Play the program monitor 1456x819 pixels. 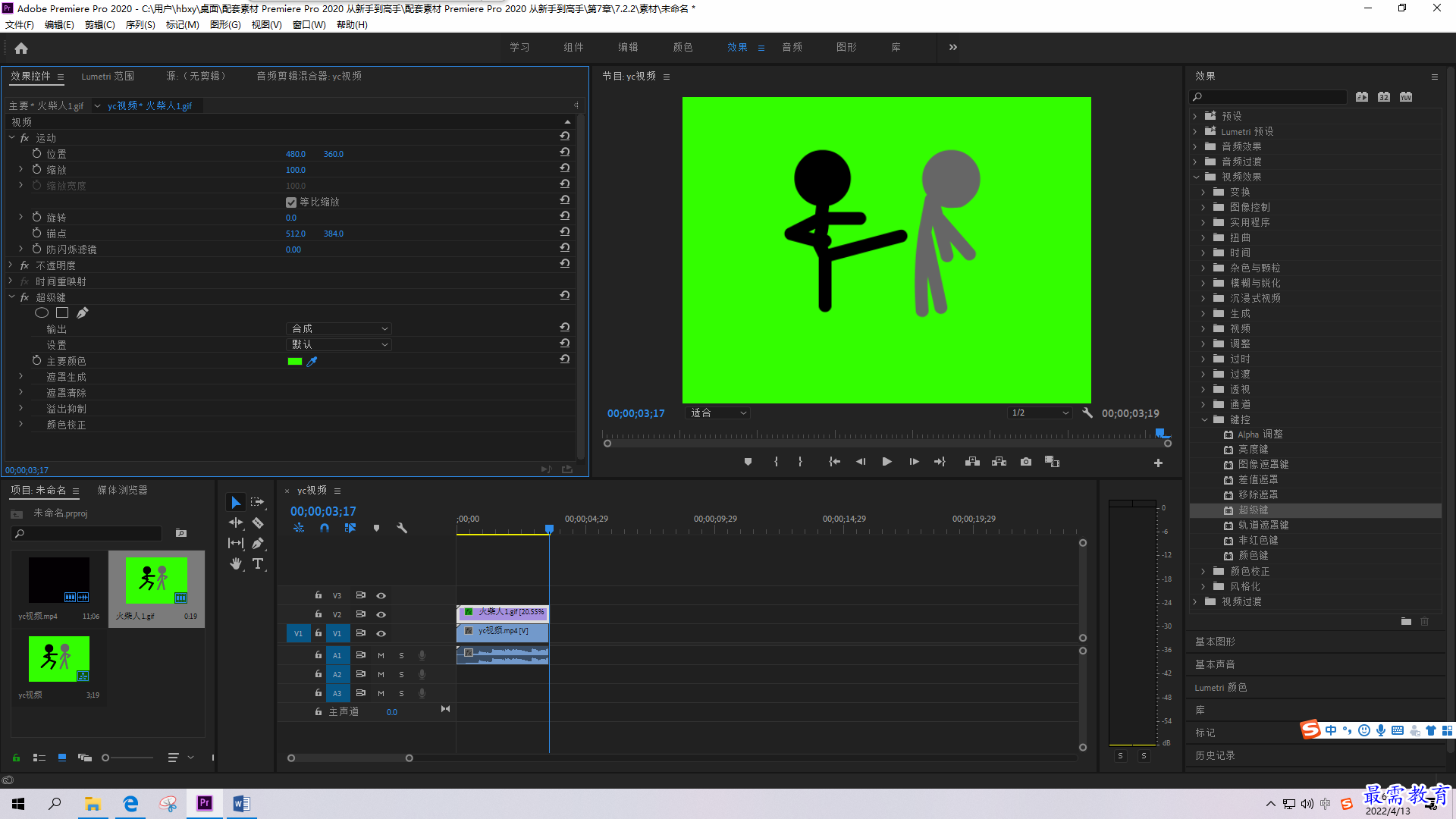886,462
